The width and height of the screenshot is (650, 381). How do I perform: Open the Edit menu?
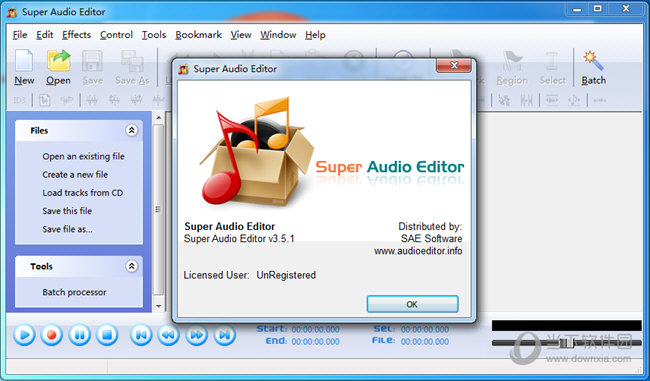point(45,35)
